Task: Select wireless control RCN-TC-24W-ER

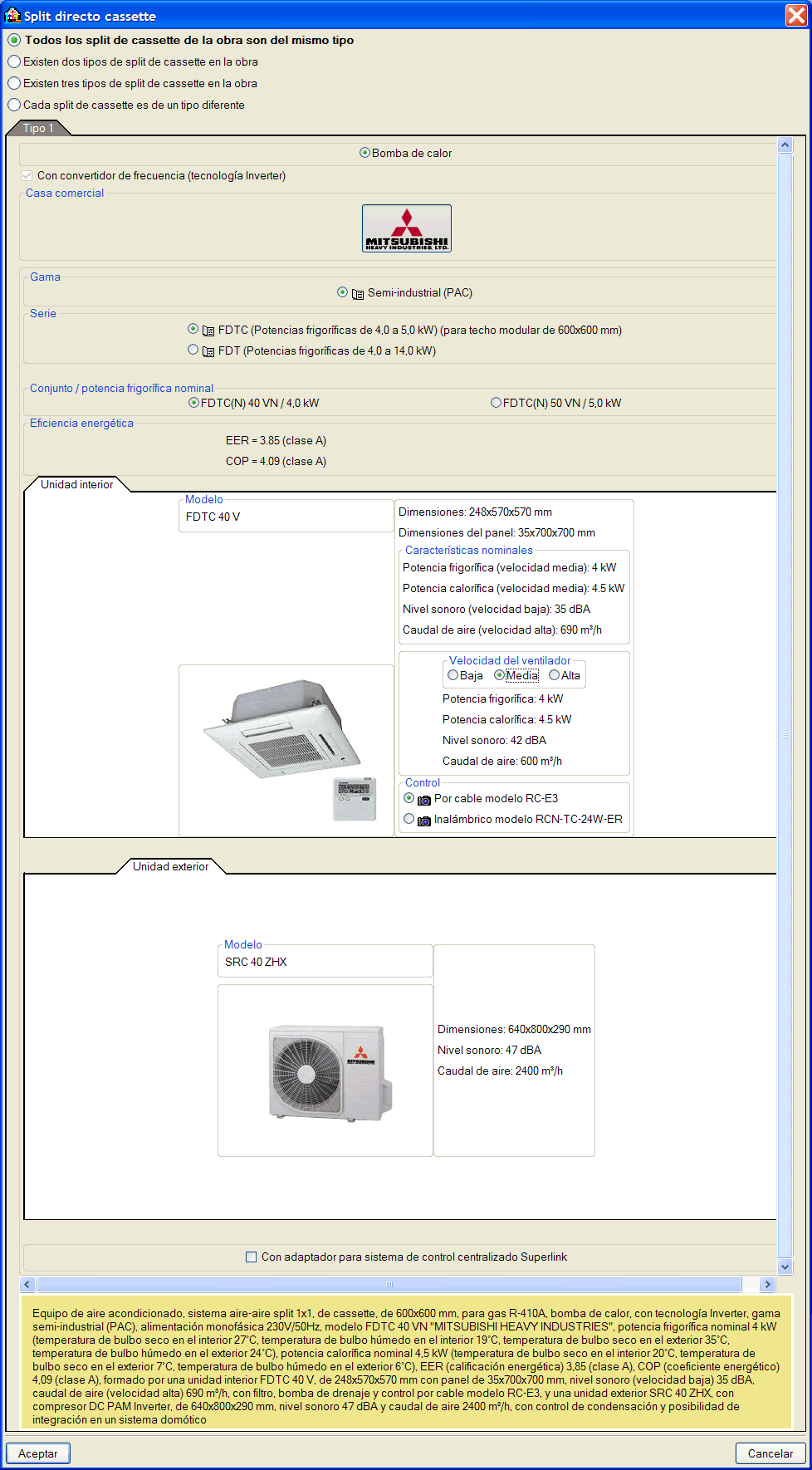Action: 408,819
